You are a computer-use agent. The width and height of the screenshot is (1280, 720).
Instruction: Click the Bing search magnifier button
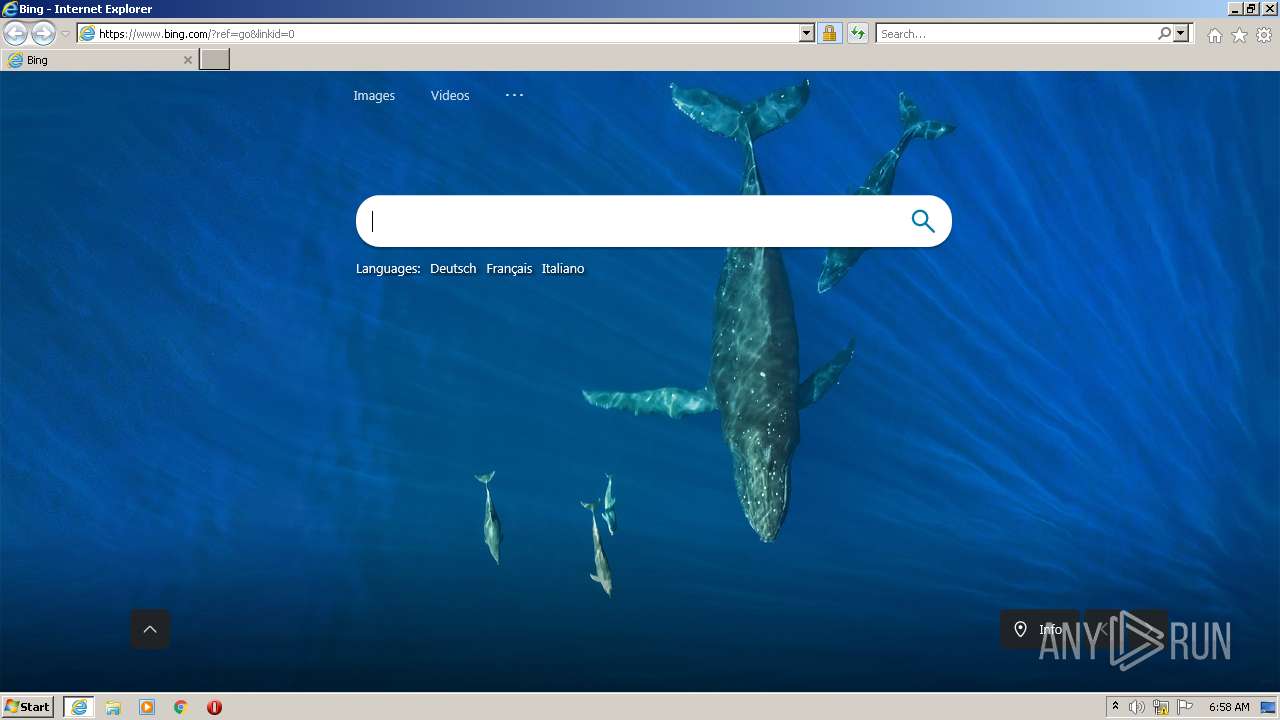(923, 221)
